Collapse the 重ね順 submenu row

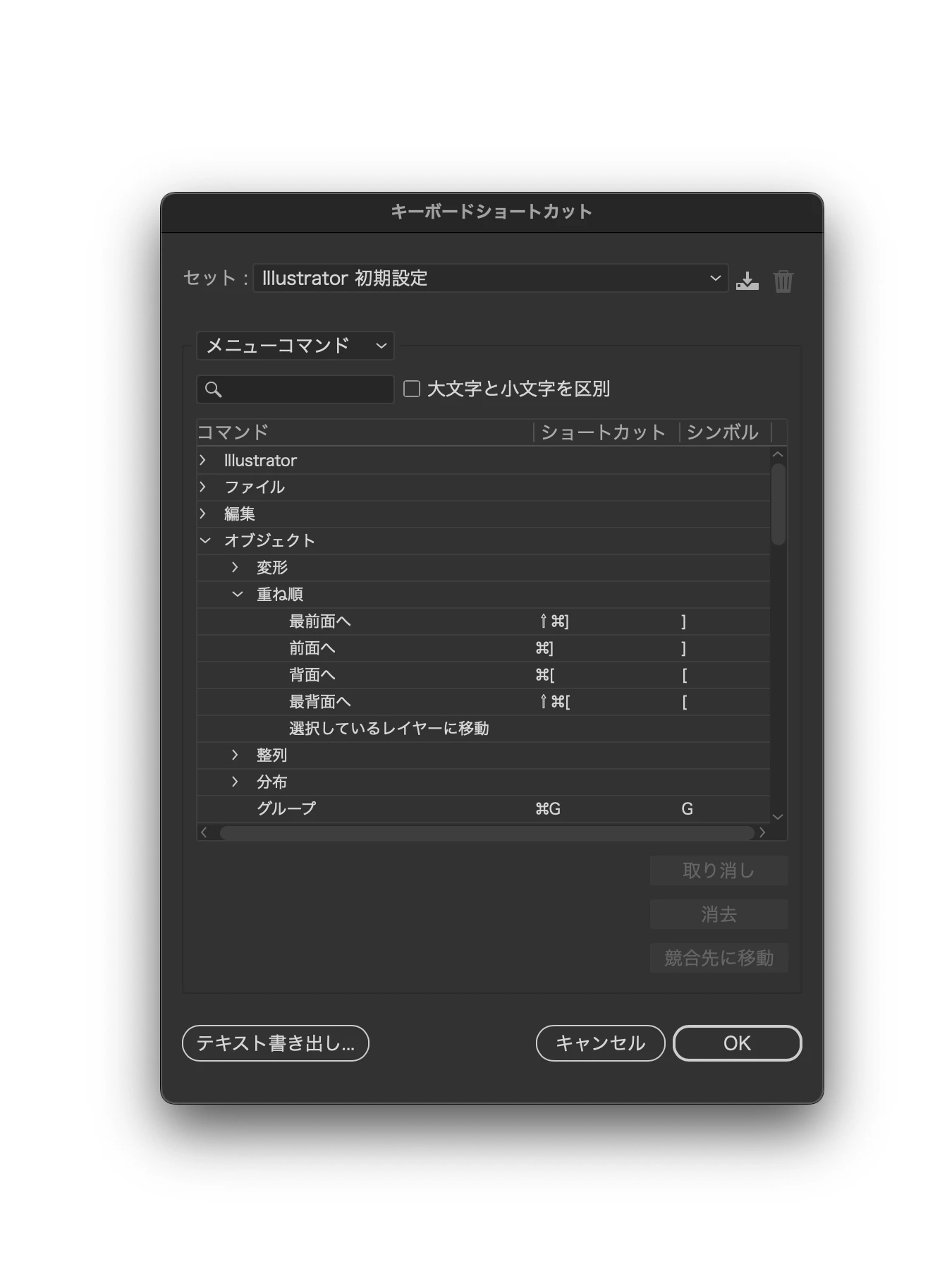coord(238,594)
